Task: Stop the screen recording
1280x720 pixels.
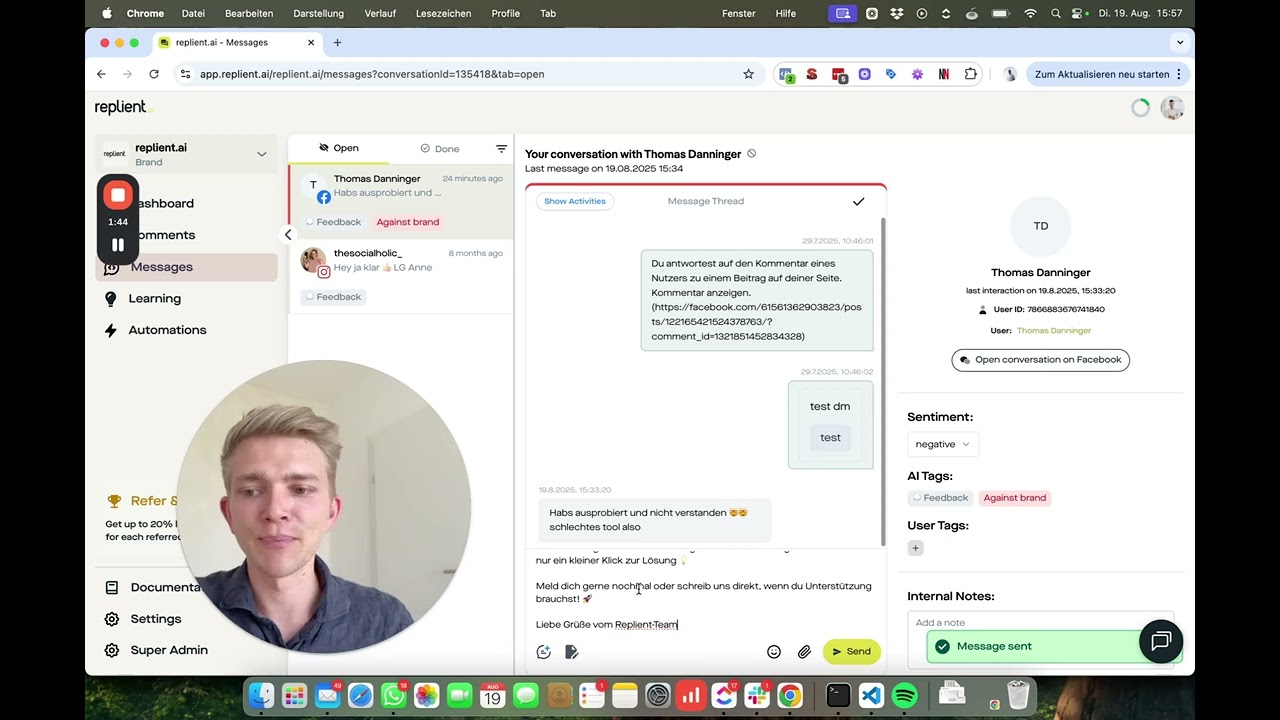Action: pos(118,195)
